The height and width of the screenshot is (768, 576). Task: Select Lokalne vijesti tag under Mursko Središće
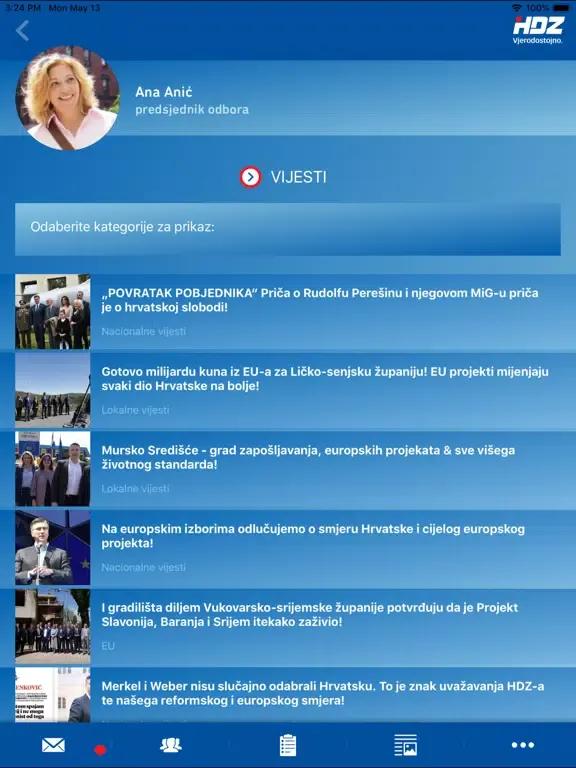pos(135,489)
